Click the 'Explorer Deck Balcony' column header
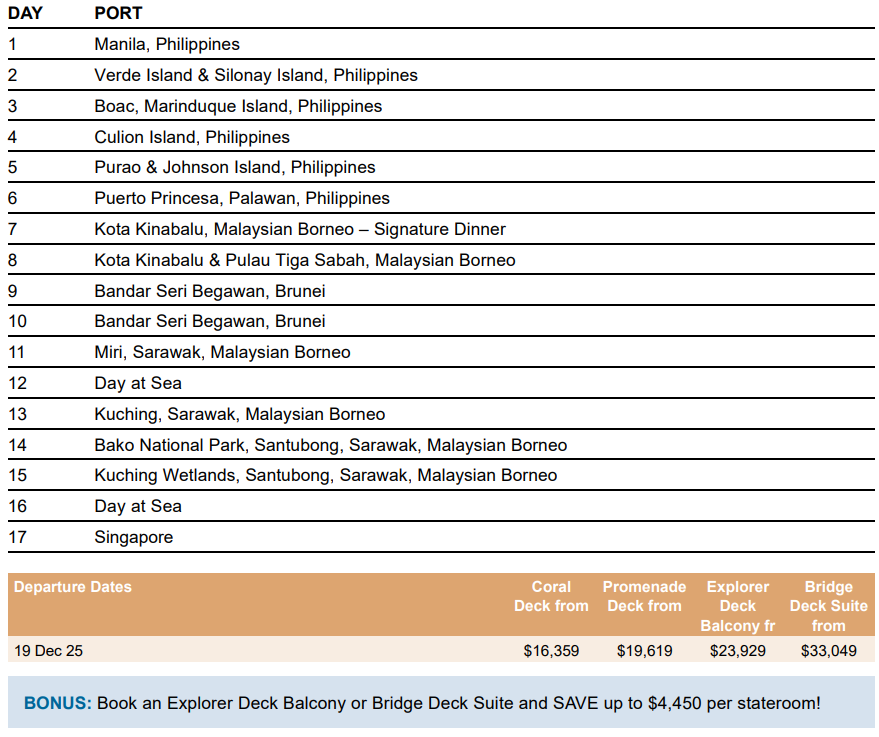879x737 pixels. pos(738,606)
